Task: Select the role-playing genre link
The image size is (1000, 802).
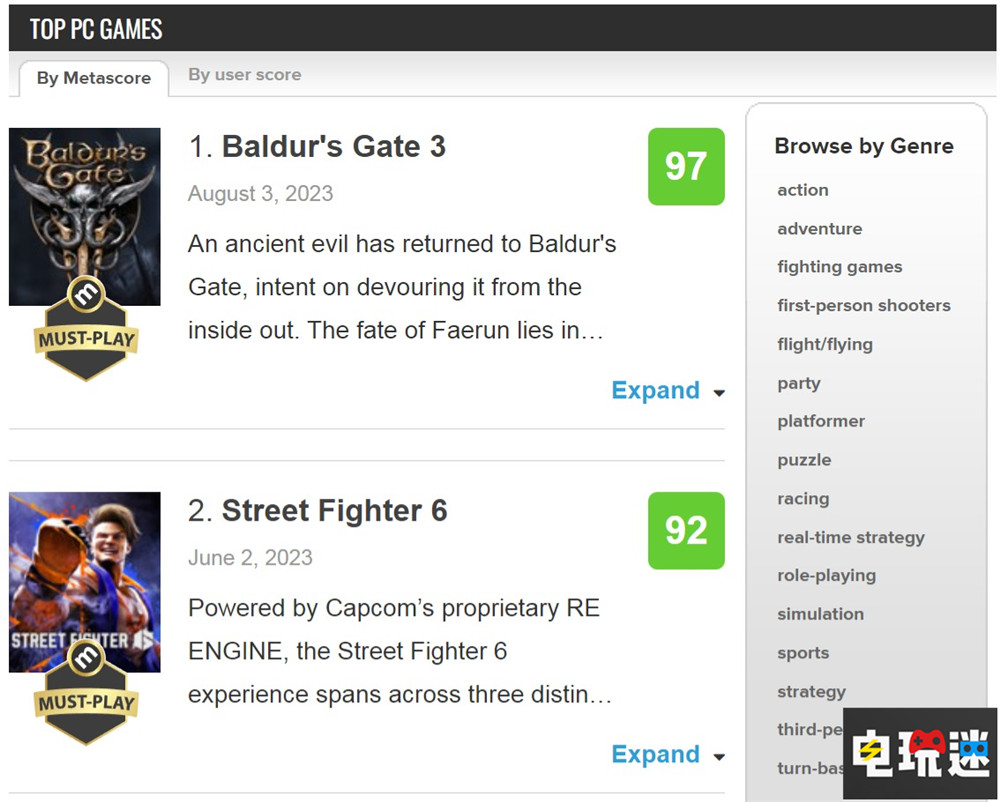Action: coord(826,576)
